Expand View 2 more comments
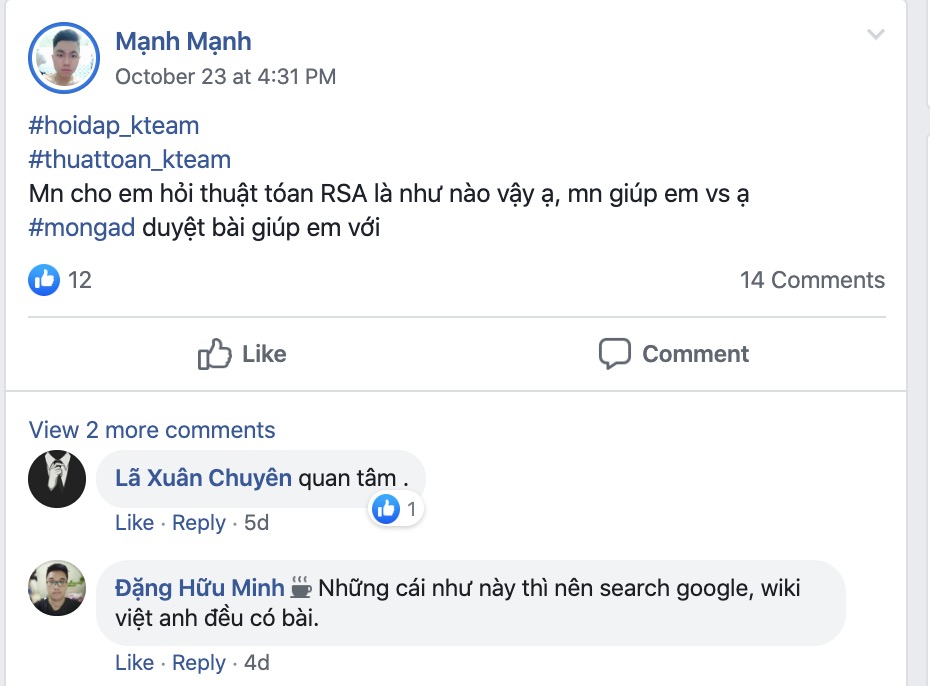This screenshot has width=930, height=686. click(152, 430)
